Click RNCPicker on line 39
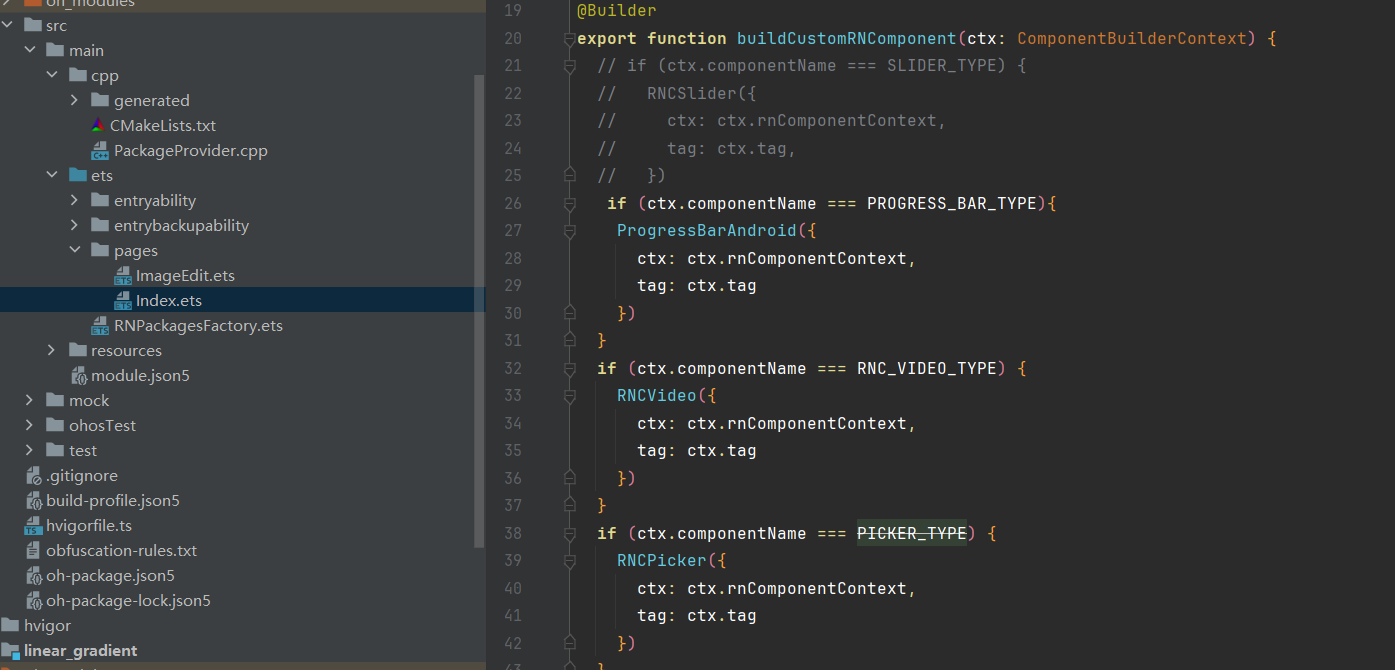This screenshot has width=1395, height=670. tap(662, 561)
